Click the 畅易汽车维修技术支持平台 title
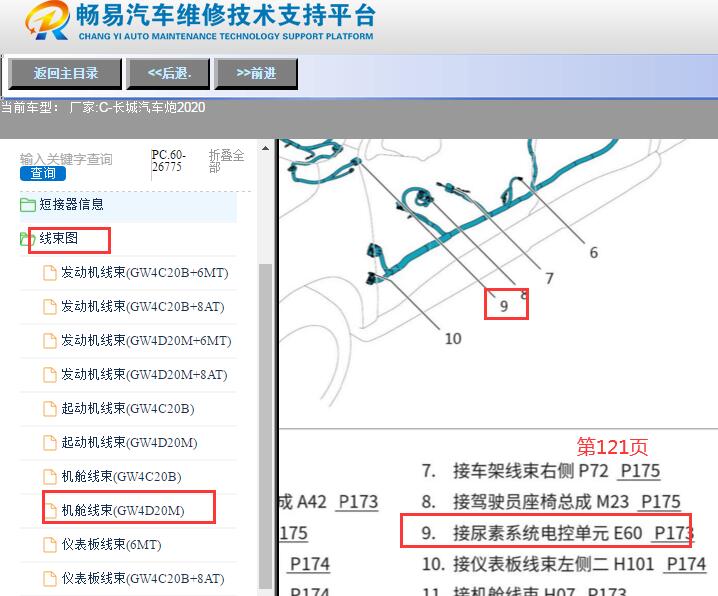 (x=226, y=15)
